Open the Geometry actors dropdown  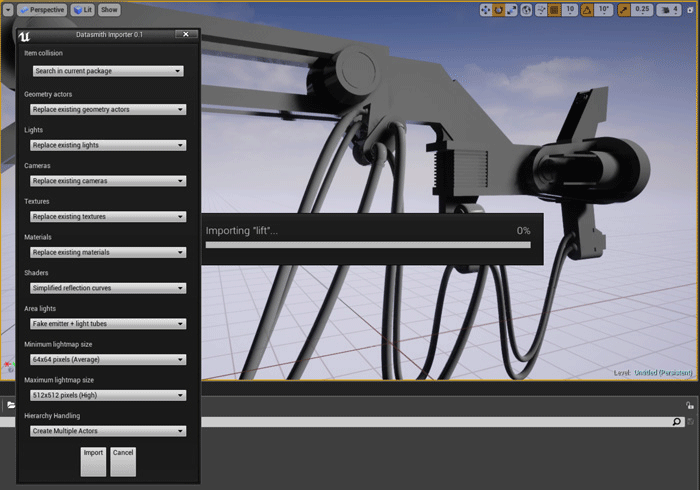coord(108,109)
